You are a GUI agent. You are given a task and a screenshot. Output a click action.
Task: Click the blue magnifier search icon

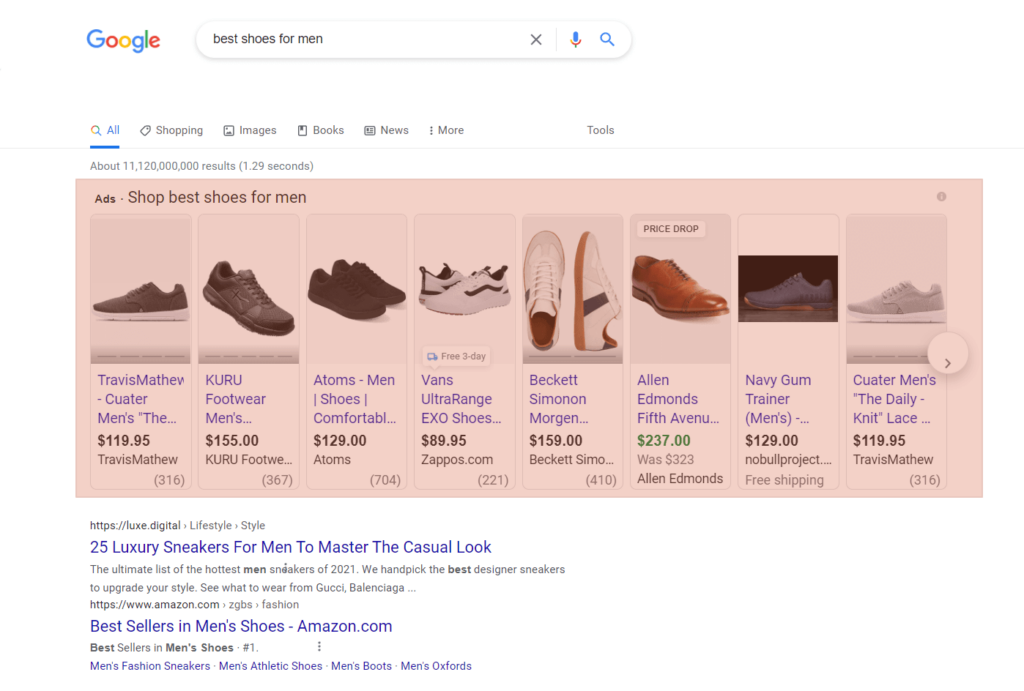coord(607,39)
